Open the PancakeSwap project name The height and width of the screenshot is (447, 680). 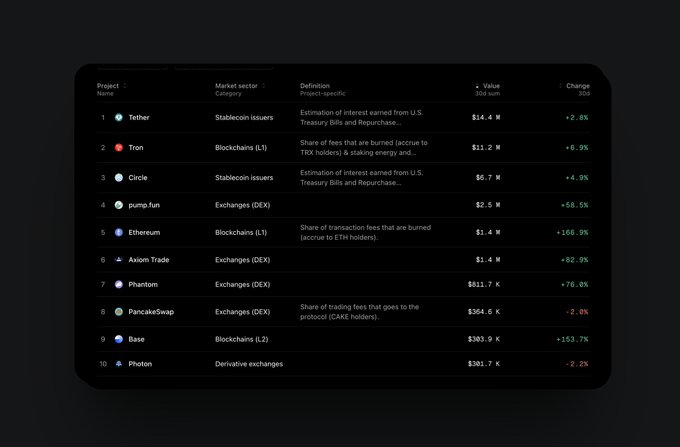pos(151,312)
